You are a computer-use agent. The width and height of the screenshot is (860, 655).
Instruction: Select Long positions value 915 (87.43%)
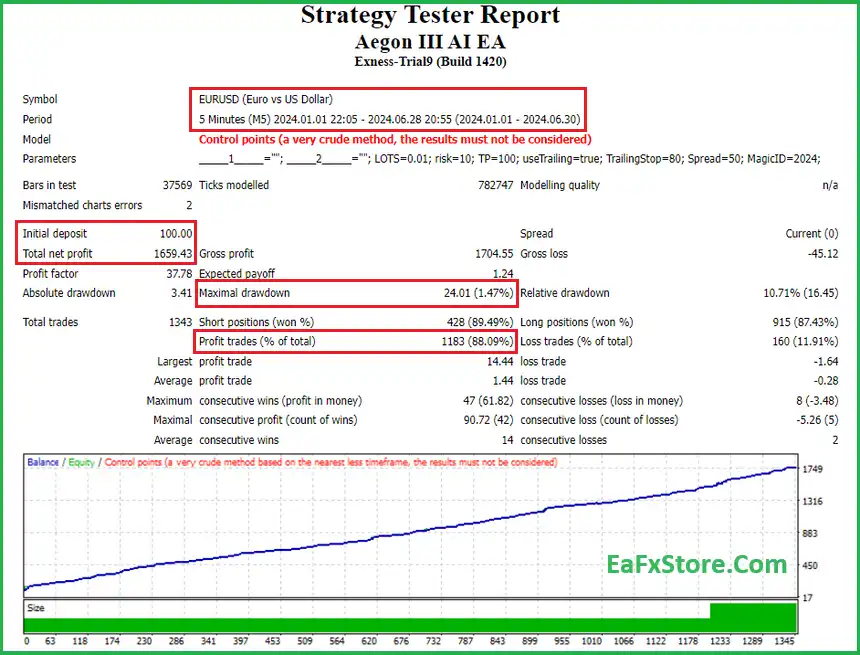(805, 322)
